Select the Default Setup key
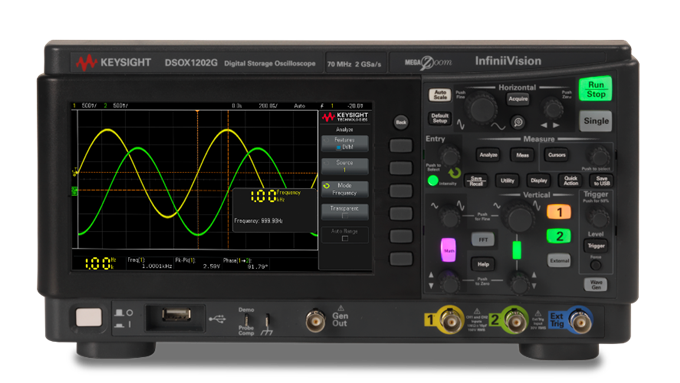 click(x=440, y=118)
